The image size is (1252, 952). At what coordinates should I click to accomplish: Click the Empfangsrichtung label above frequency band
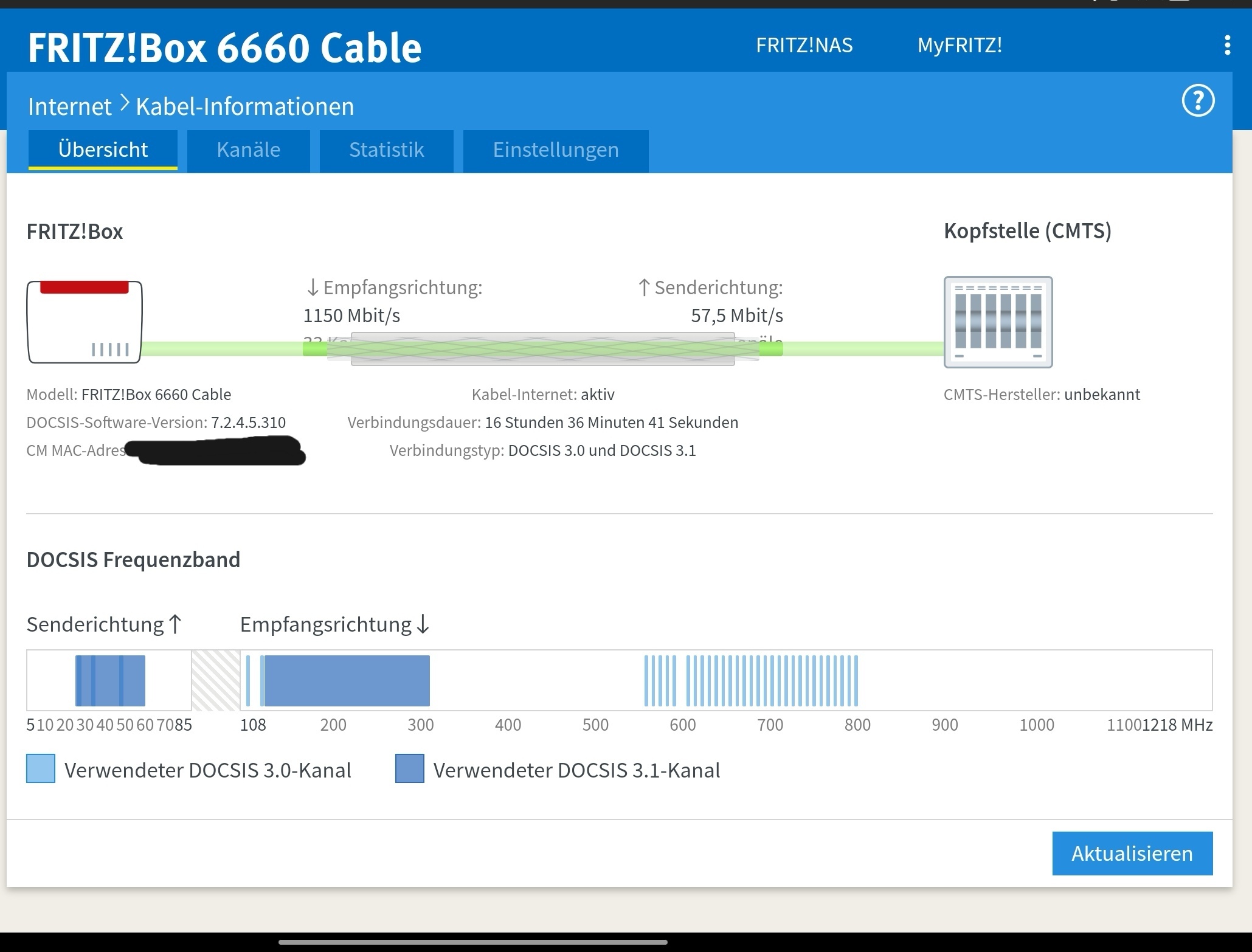335,624
